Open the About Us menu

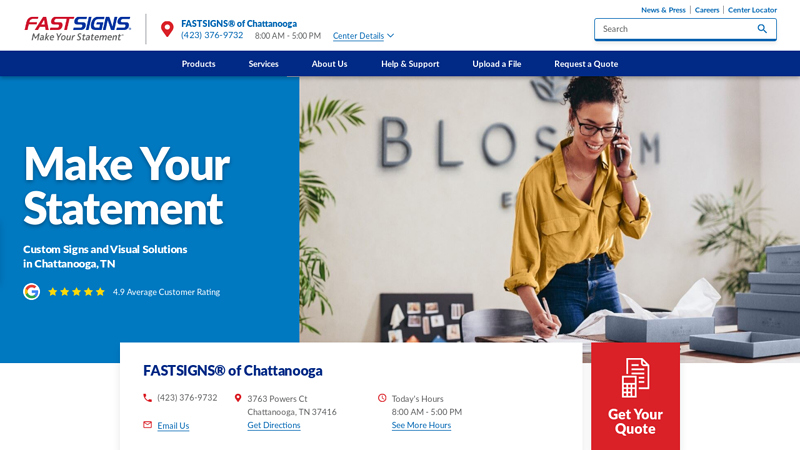pyautogui.click(x=330, y=64)
